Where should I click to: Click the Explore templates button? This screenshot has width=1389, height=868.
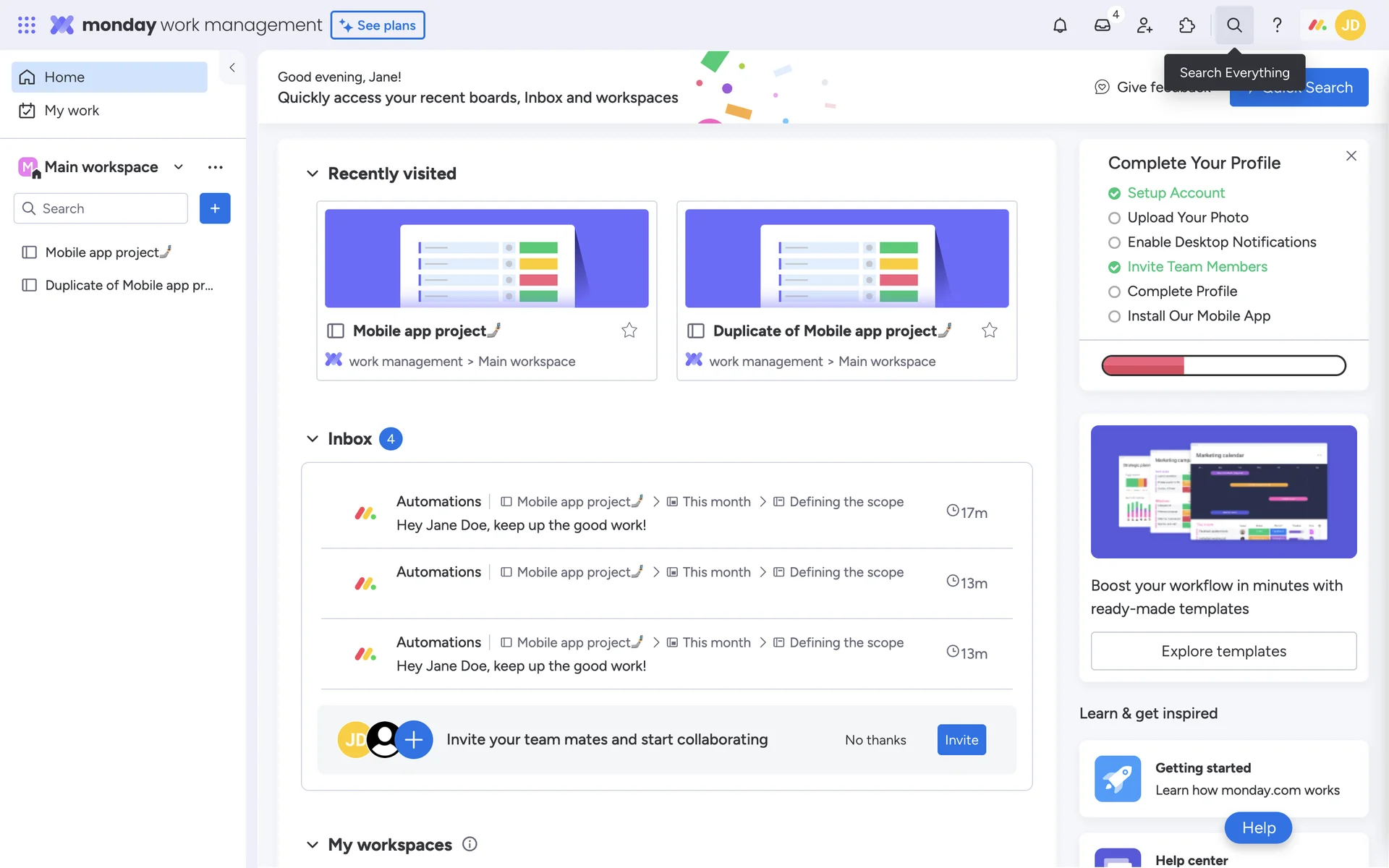coord(1223,651)
